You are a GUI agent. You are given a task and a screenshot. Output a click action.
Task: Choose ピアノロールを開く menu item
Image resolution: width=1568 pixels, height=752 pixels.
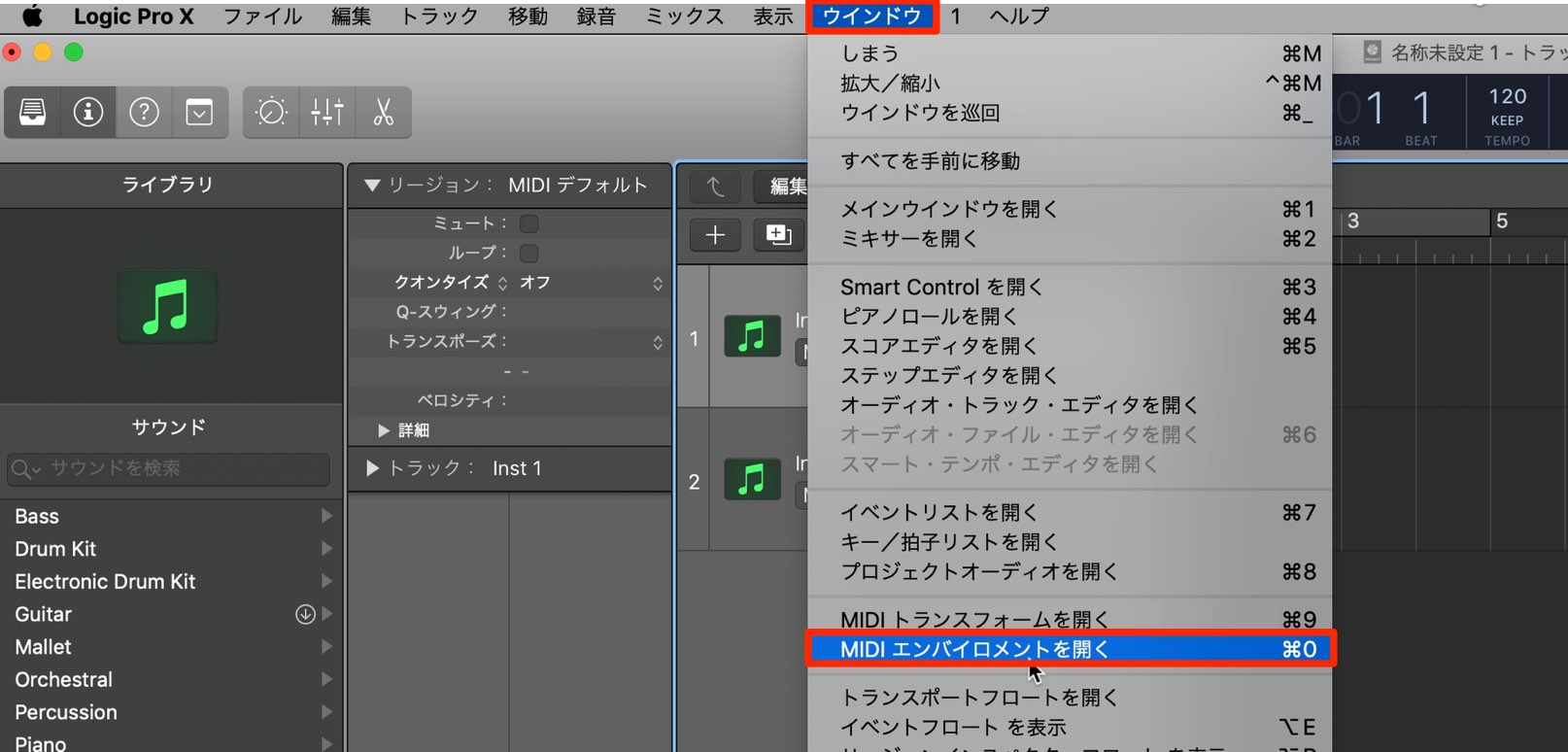[1070, 317]
